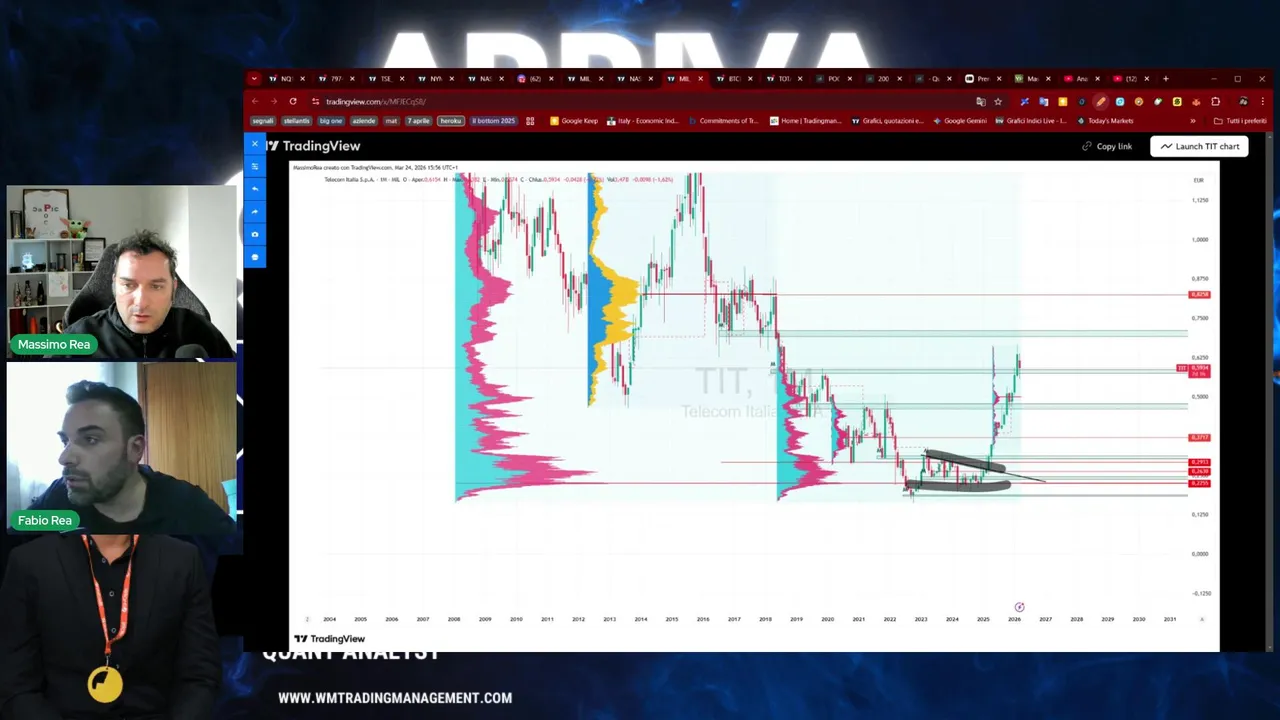Open the stellantis bookmark group
This screenshot has width=1280, height=720.
pos(296,121)
